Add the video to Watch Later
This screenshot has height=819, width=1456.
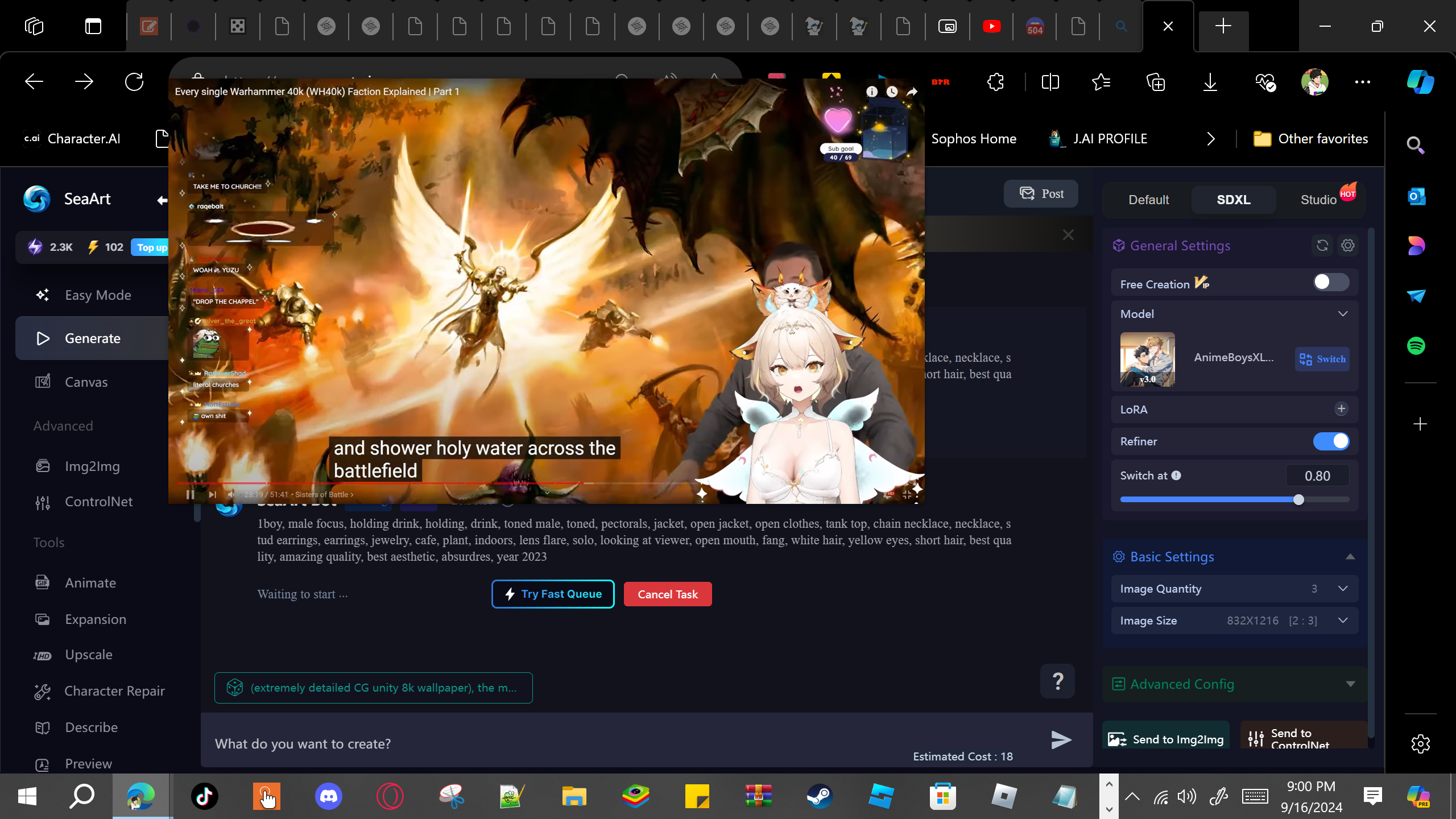(892, 92)
